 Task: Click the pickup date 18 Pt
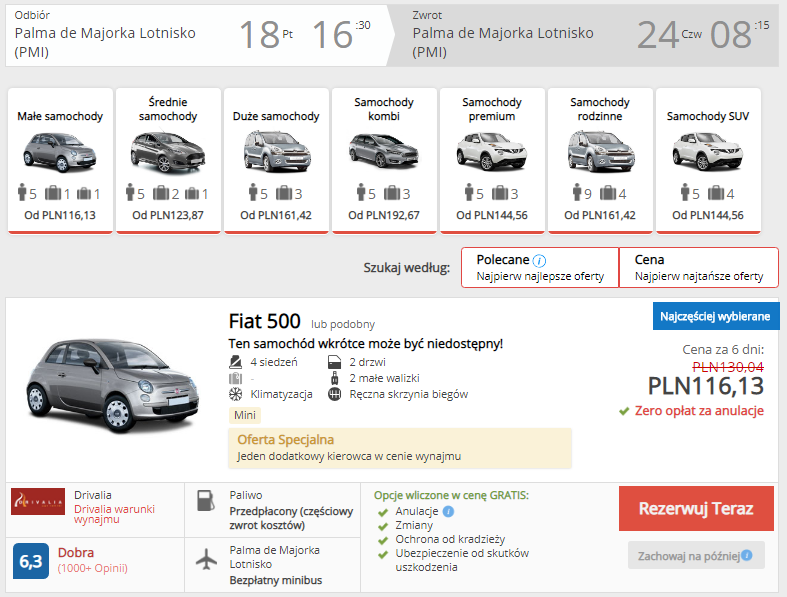tap(266, 35)
